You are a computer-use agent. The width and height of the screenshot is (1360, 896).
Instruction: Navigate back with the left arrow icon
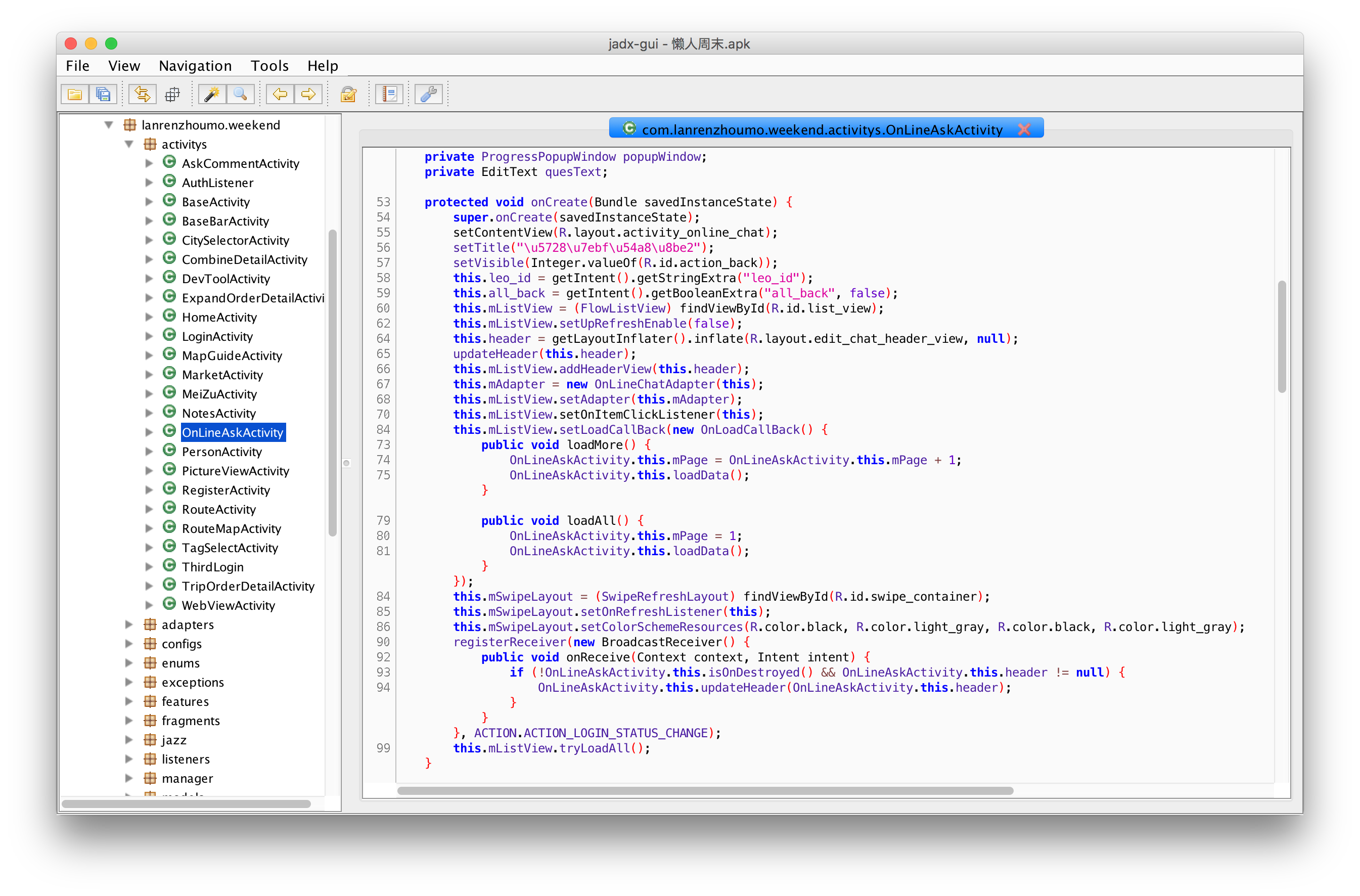[x=280, y=94]
